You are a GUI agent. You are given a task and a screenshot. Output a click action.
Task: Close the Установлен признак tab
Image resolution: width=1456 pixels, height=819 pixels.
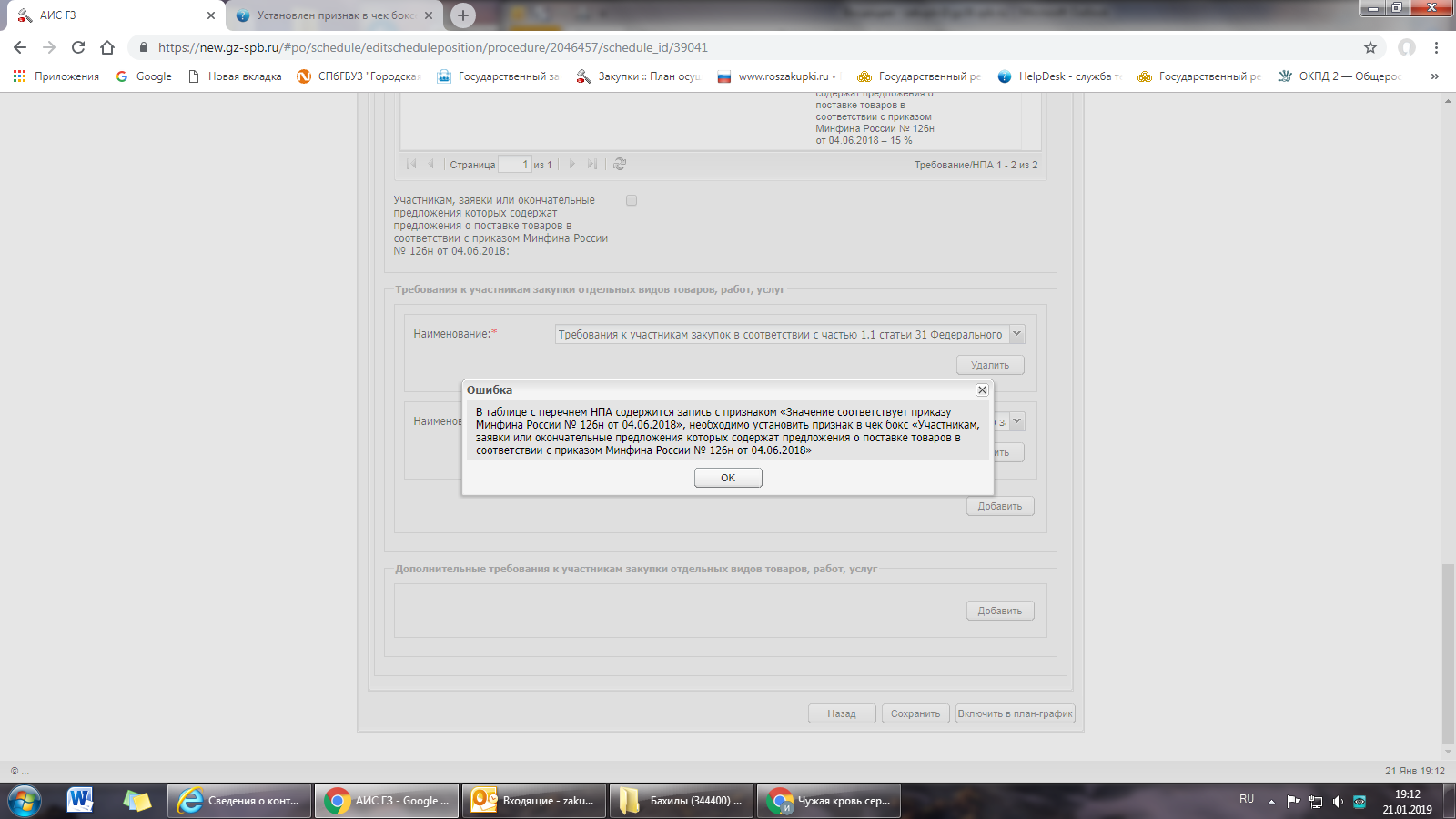(429, 15)
